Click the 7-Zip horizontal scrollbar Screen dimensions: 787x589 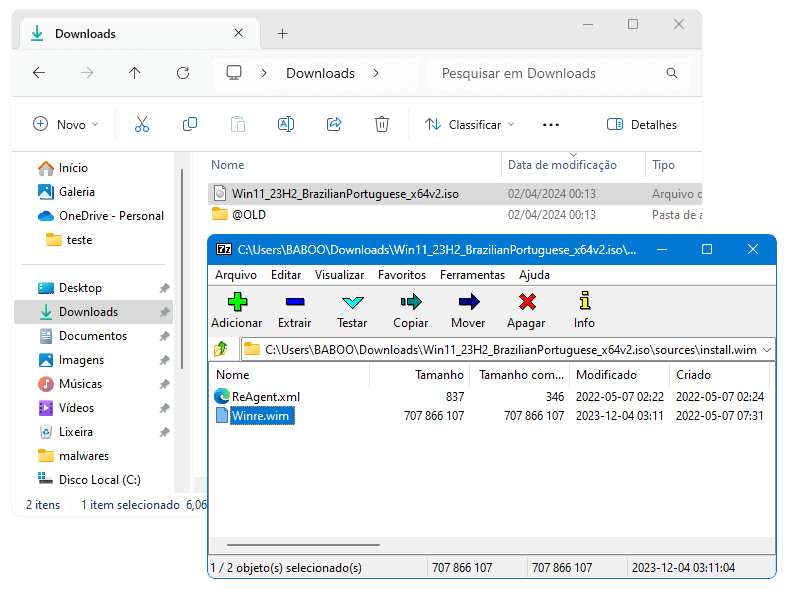pyautogui.click(x=303, y=544)
